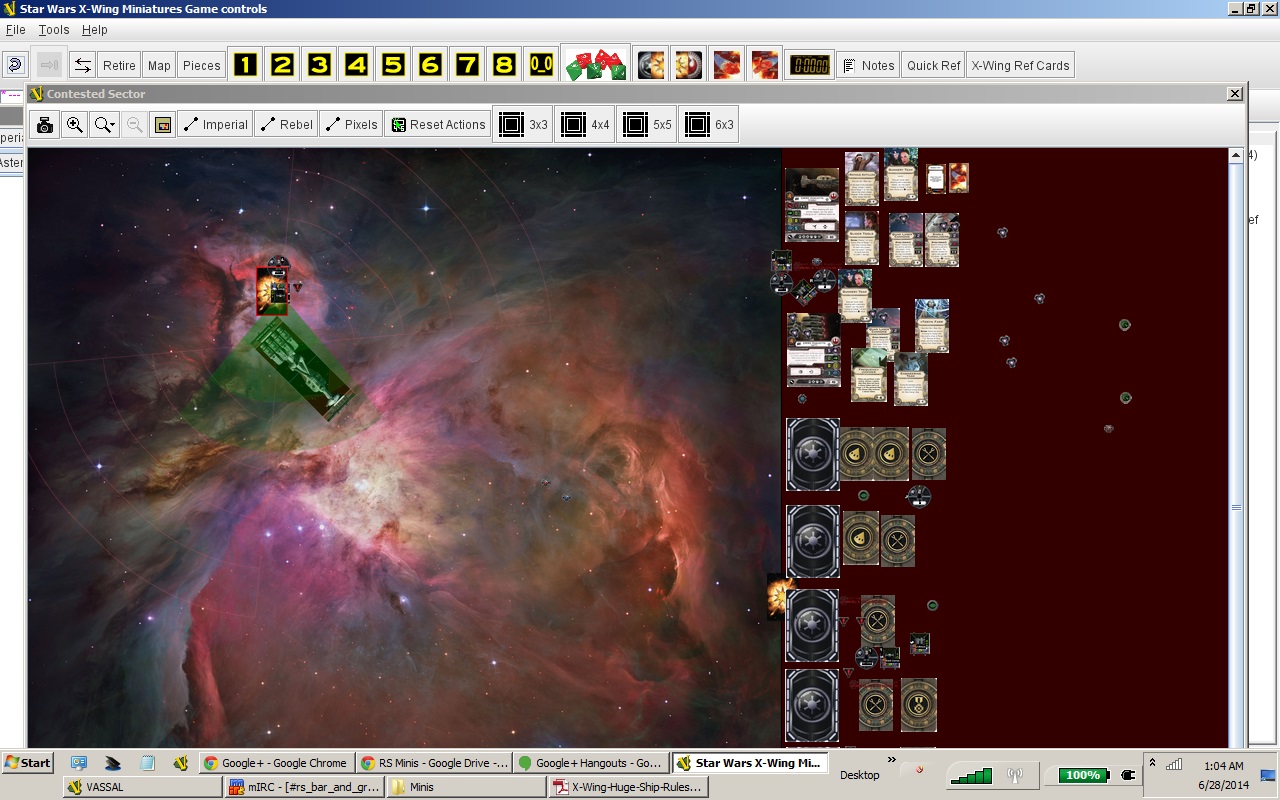Open the File menu
The image size is (1280, 800).
pos(16,30)
